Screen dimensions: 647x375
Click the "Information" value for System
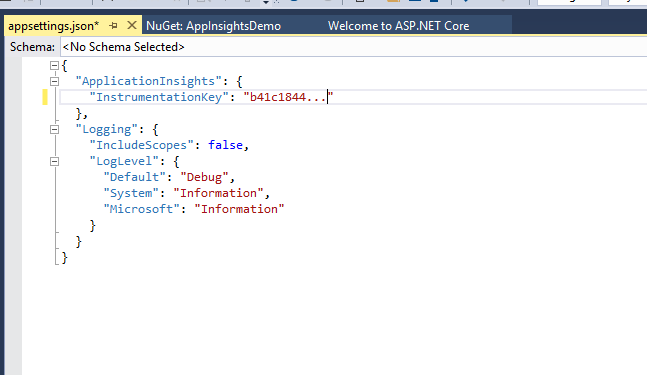point(218,193)
